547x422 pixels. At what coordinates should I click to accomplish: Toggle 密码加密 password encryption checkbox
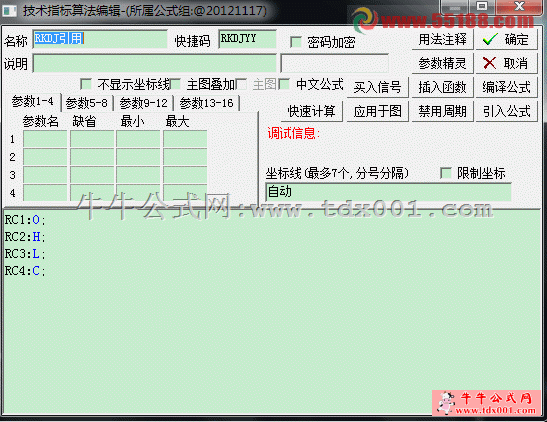(x=296, y=43)
